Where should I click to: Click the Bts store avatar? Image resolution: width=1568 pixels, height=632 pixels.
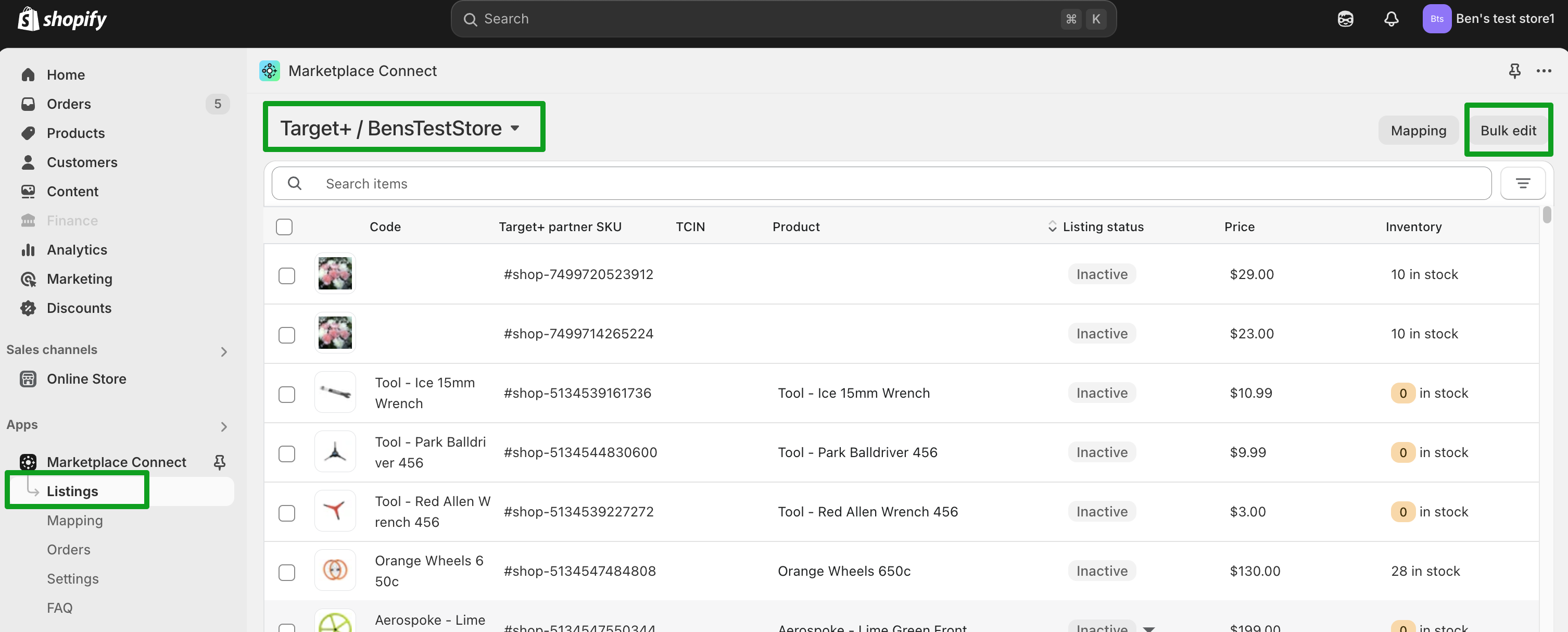point(1436,19)
